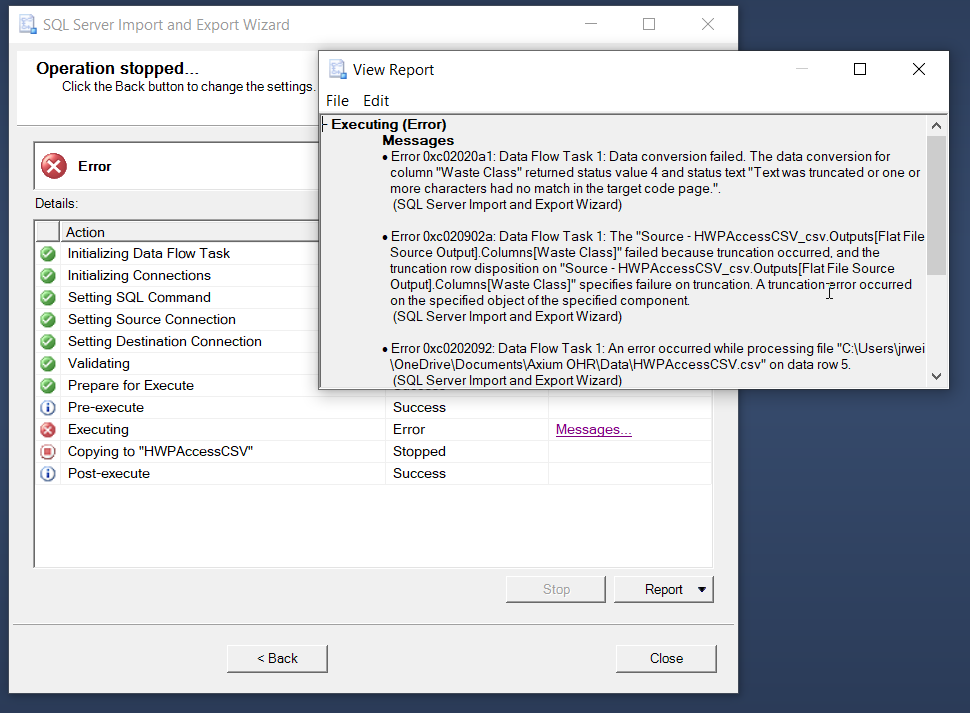Select the Validating row text
970x713 pixels.
point(98,364)
